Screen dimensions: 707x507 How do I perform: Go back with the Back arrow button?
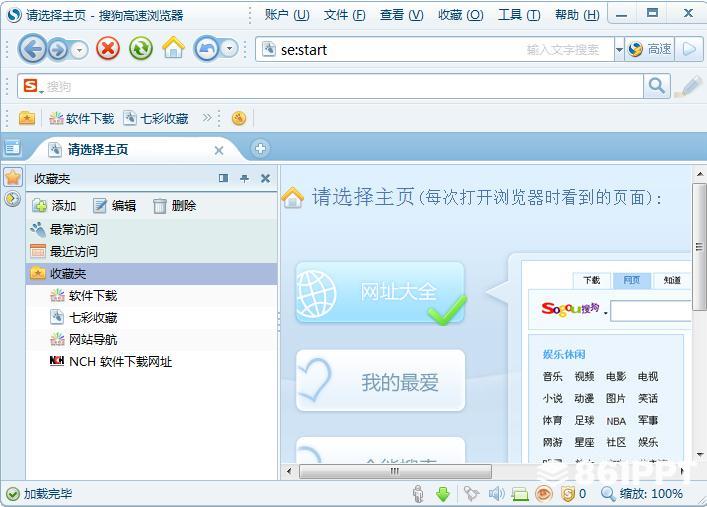click(x=32, y=49)
